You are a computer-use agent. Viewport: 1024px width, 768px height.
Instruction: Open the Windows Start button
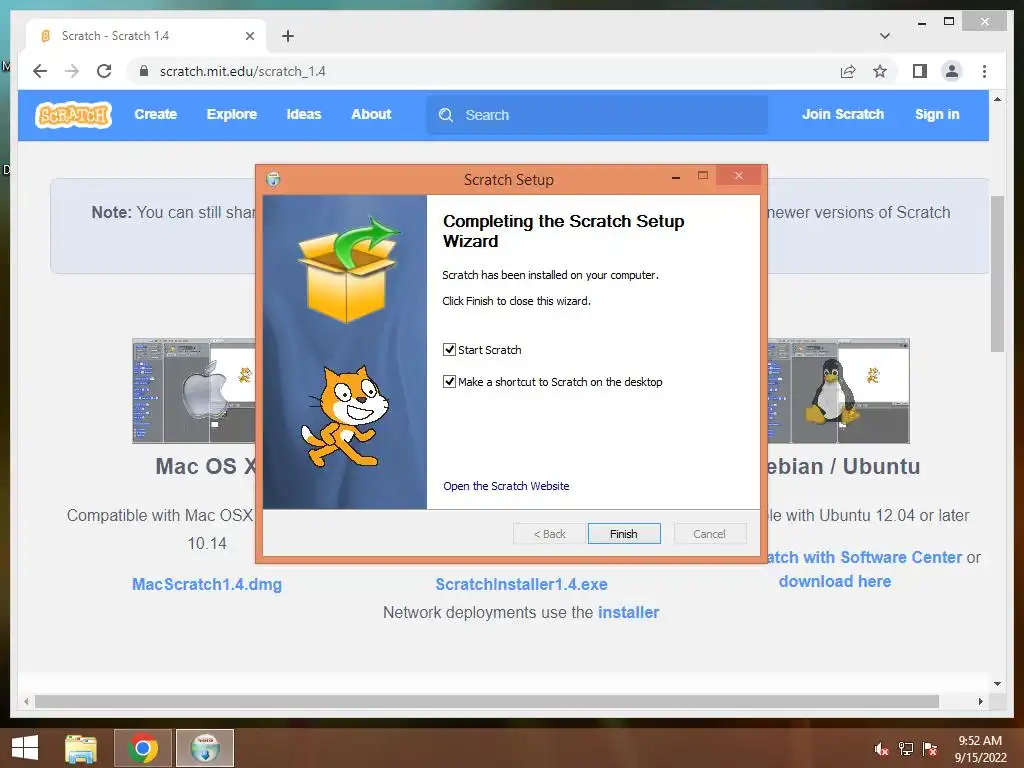[x=25, y=748]
